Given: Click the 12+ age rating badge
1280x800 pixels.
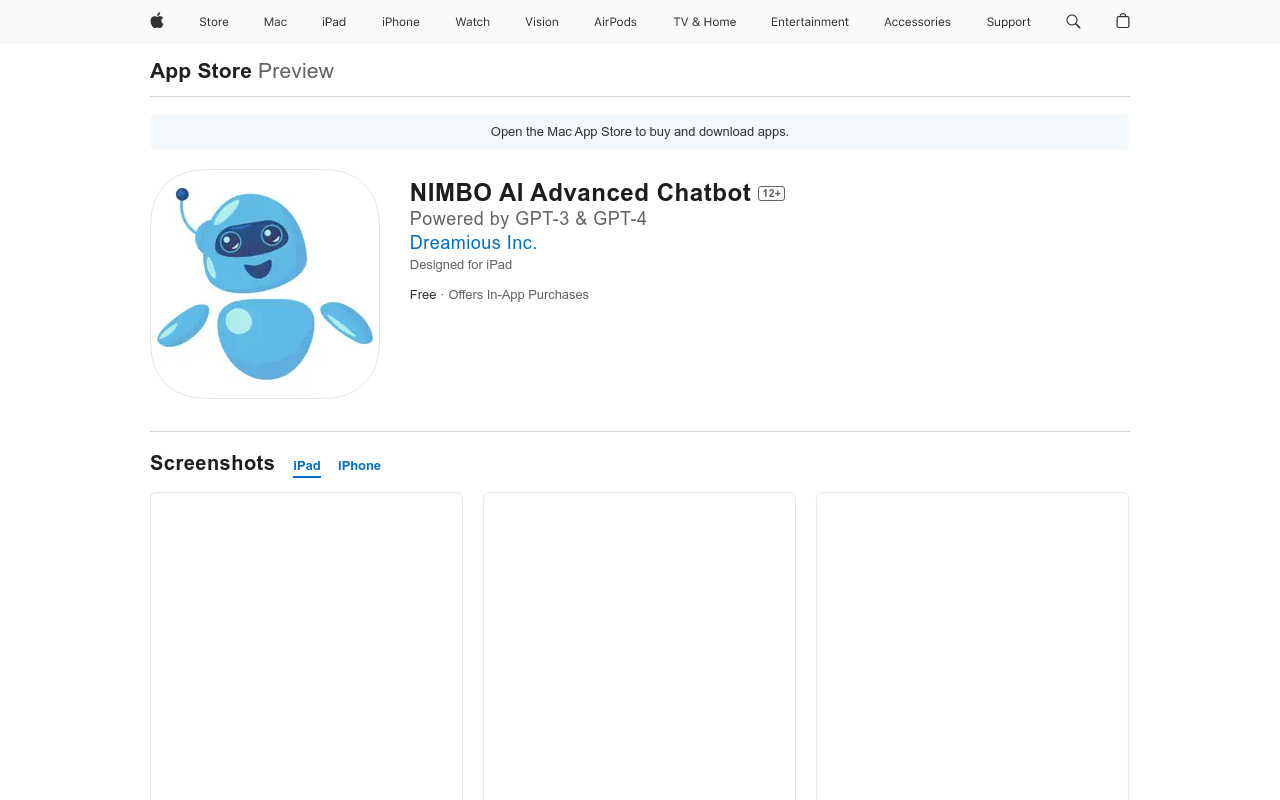Looking at the screenshot, I should 771,193.
